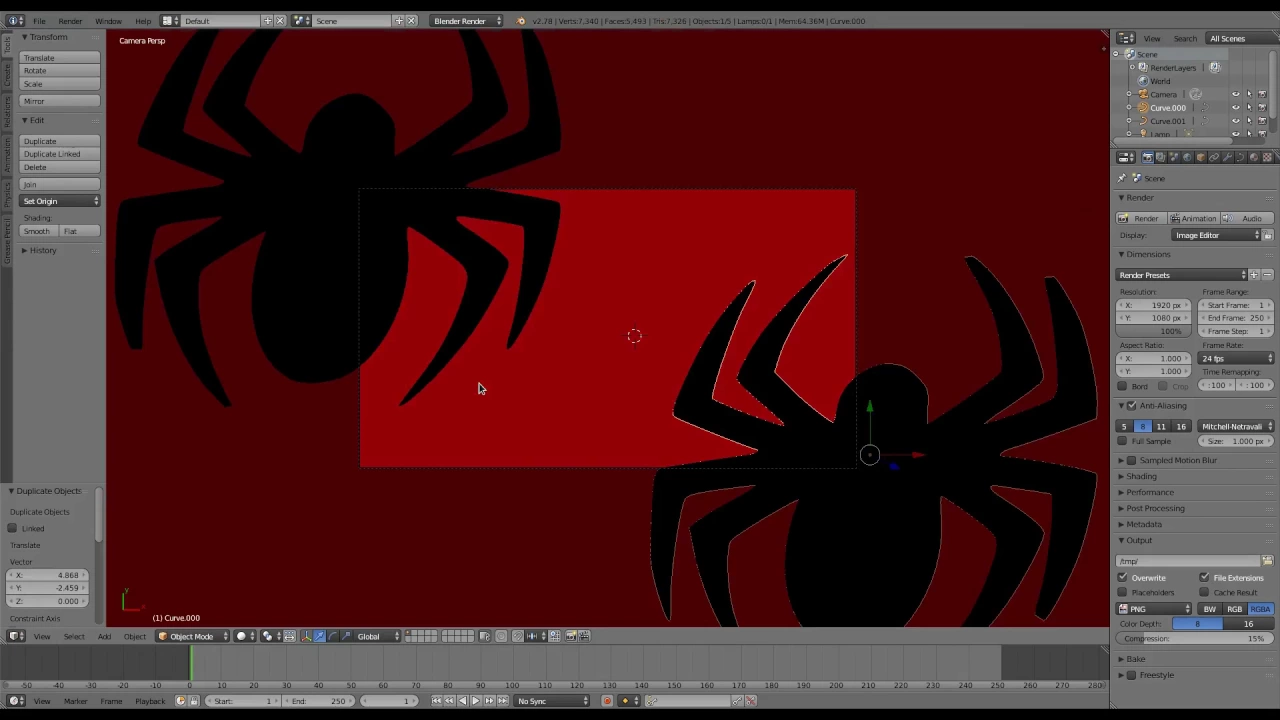Open the curve Data properties tab
The image size is (1280, 720).
click(1240, 157)
